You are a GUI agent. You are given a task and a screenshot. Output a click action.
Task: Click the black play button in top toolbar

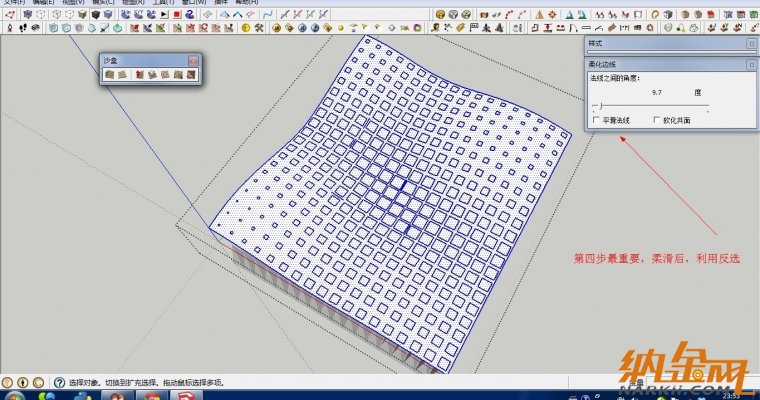[164, 15]
